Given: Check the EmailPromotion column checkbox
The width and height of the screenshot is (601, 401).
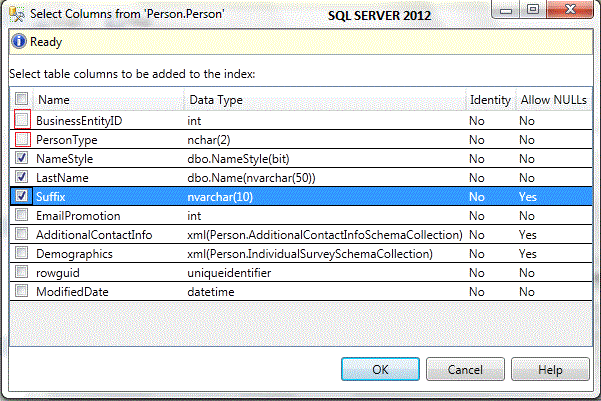Looking at the screenshot, I should point(21,215).
